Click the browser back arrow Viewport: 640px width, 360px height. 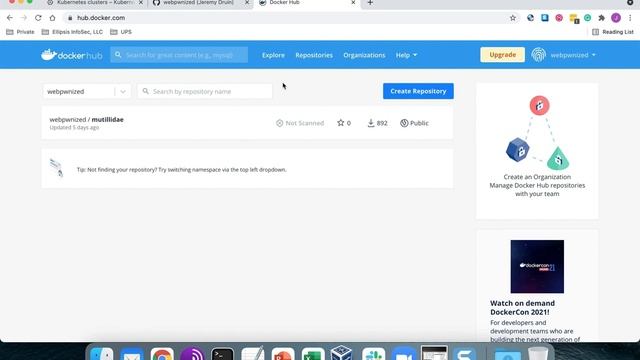pos(10,18)
